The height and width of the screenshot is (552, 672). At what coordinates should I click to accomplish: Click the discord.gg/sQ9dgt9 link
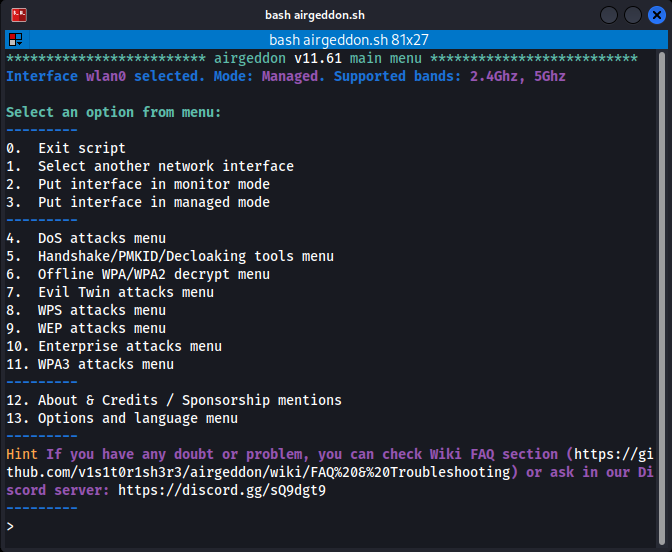[x=222, y=490]
